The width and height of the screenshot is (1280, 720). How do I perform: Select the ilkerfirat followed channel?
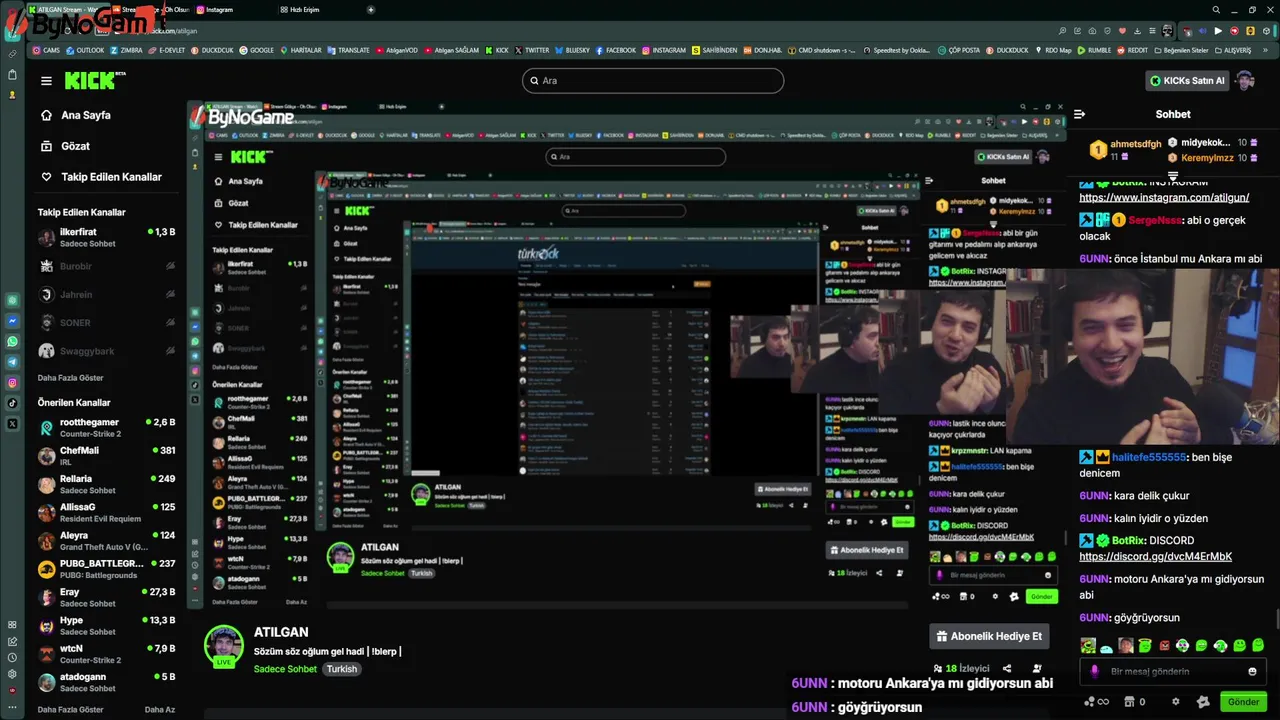106,237
